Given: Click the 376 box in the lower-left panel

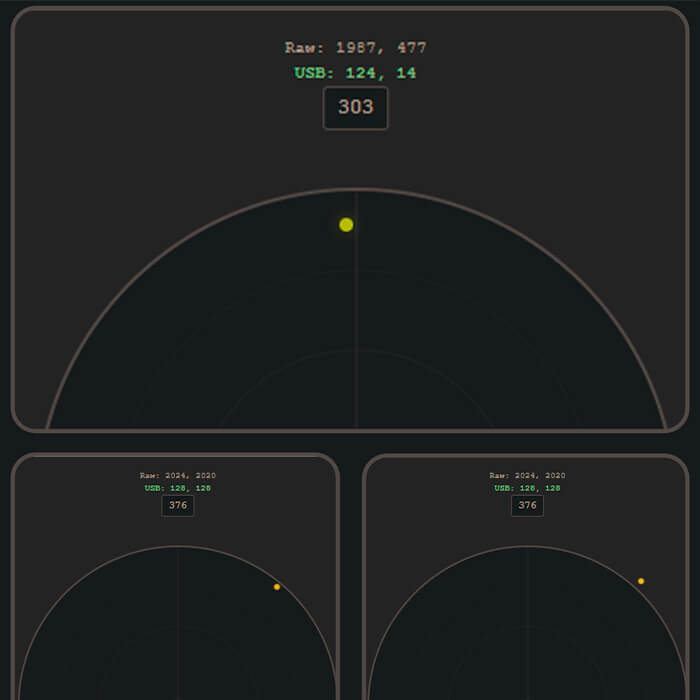Looking at the screenshot, I should pyautogui.click(x=178, y=505).
